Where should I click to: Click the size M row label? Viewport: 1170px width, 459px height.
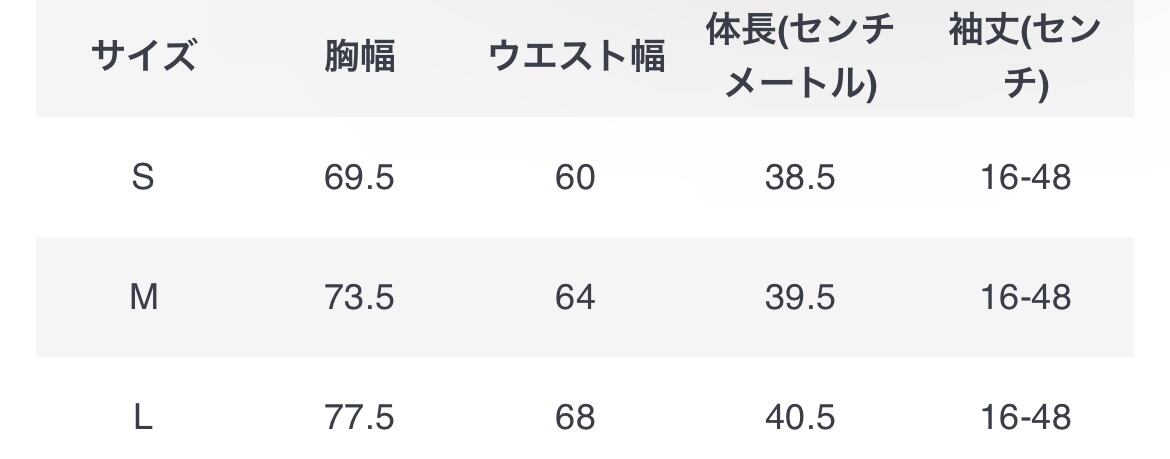(x=143, y=297)
